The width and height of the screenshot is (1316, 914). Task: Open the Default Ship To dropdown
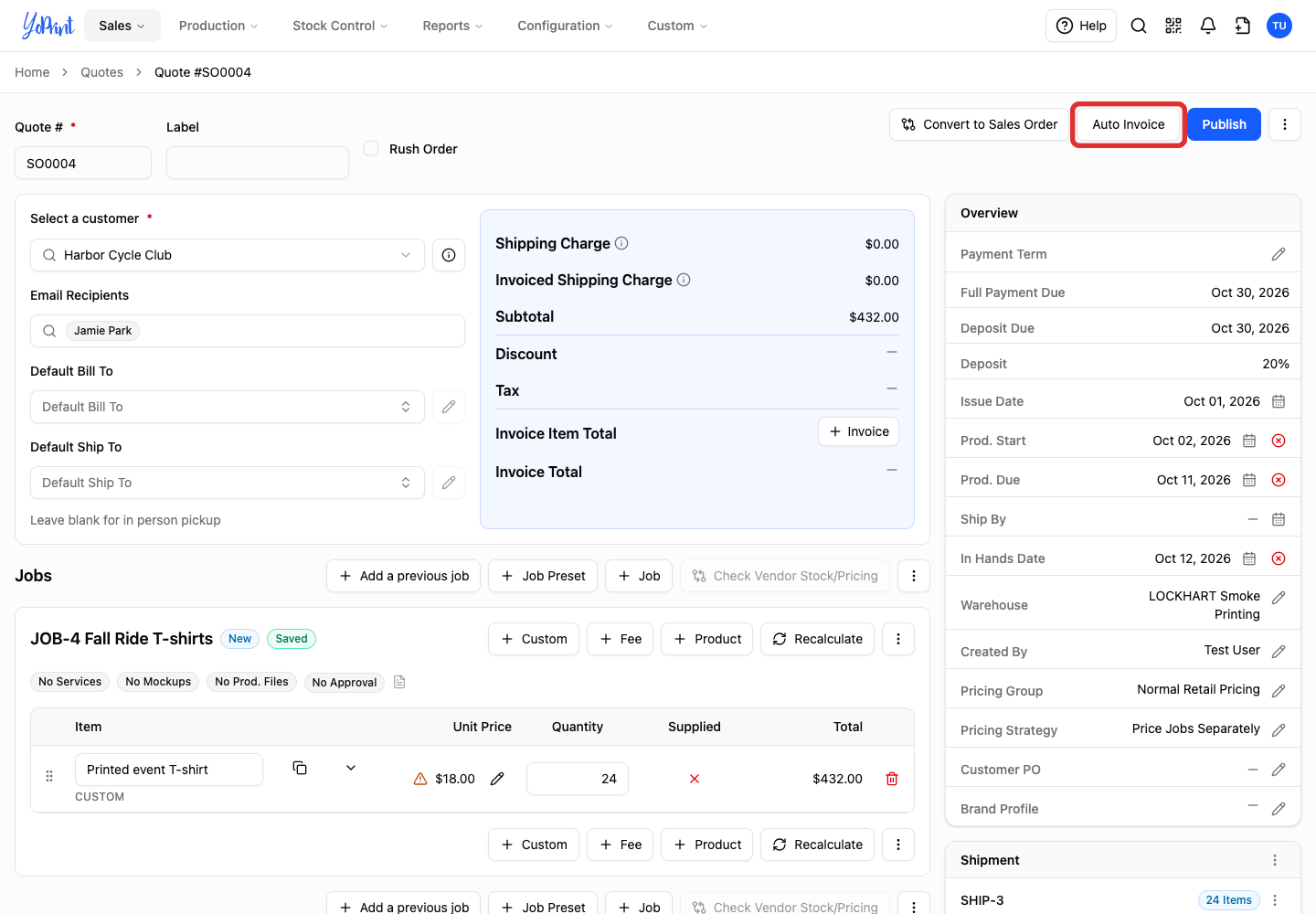pyautogui.click(x=228, y=483)
